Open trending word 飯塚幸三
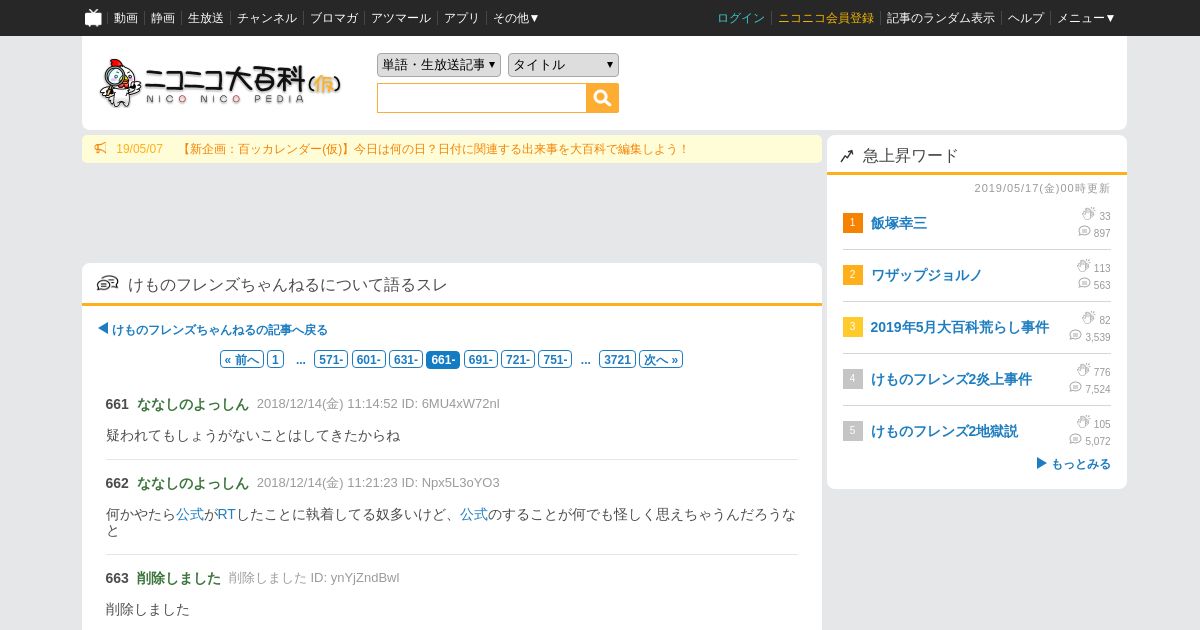The image size is (1200, 630). pyautogui.click(x=899, y=223)
